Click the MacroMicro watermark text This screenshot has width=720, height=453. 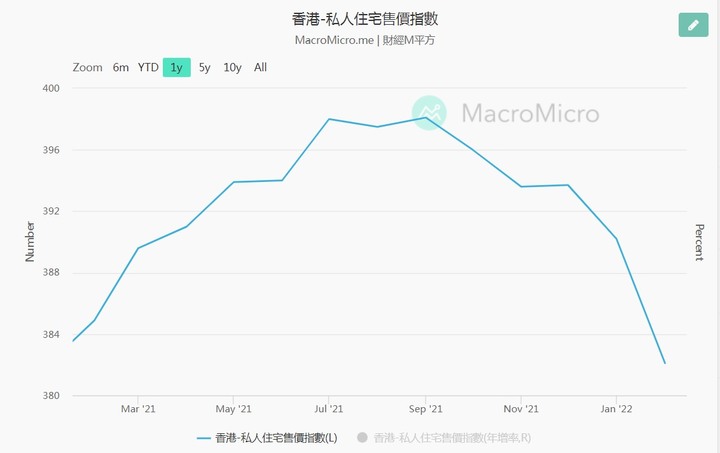pos(530,113)
